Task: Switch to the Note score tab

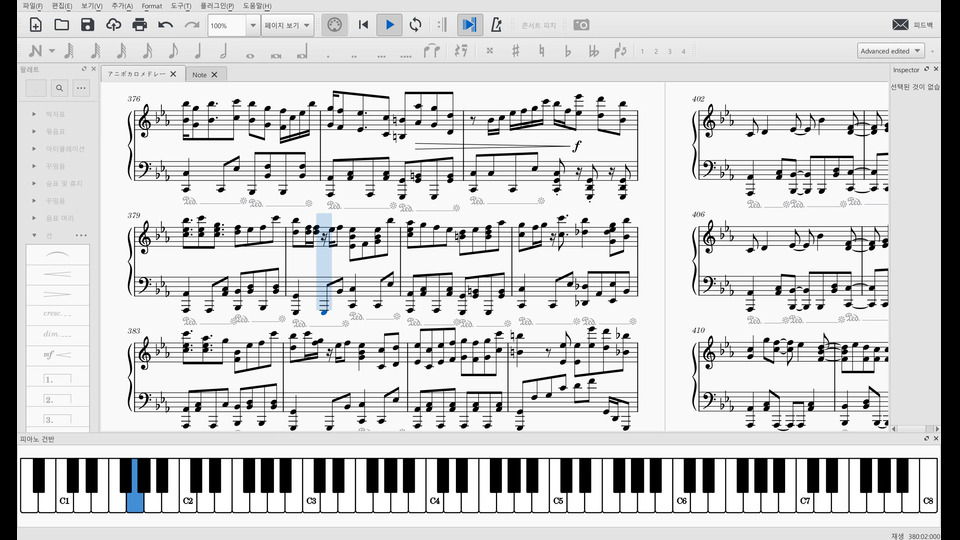Action: pyautogui.click(x=200, y=74)
